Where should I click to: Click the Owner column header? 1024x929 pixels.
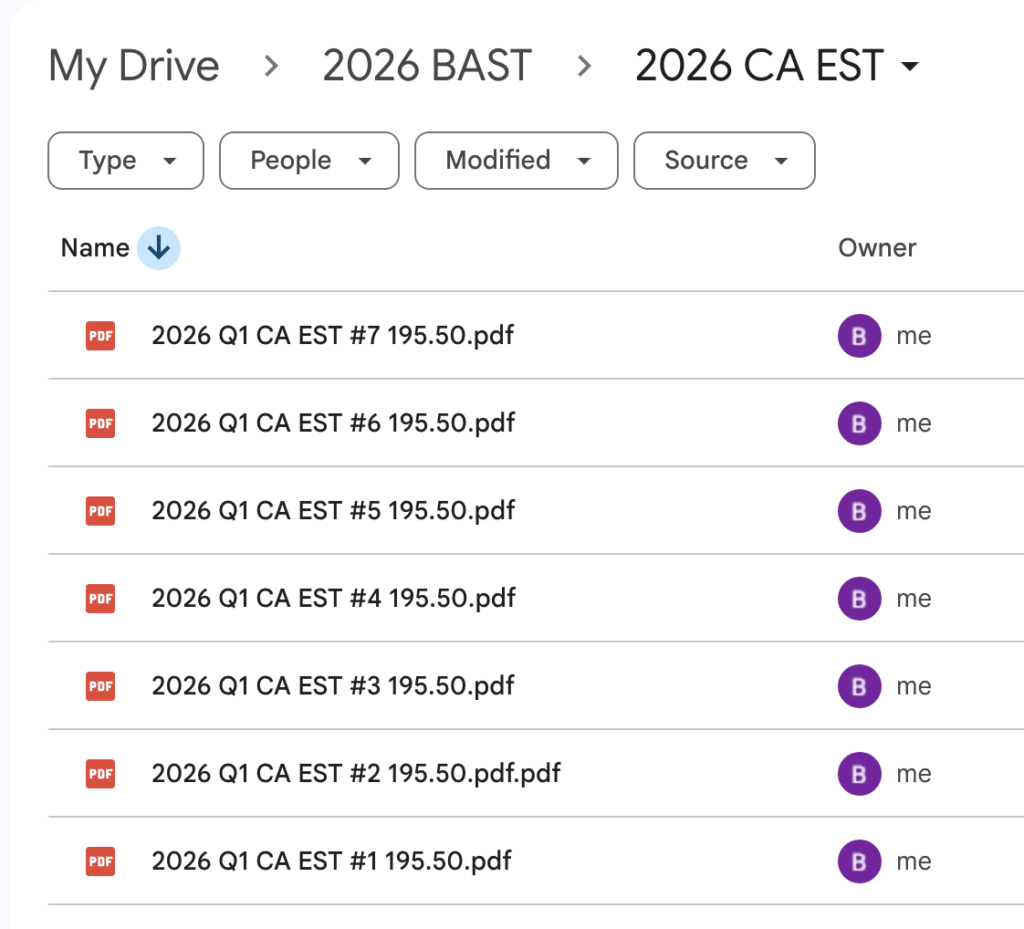(877, 248)
